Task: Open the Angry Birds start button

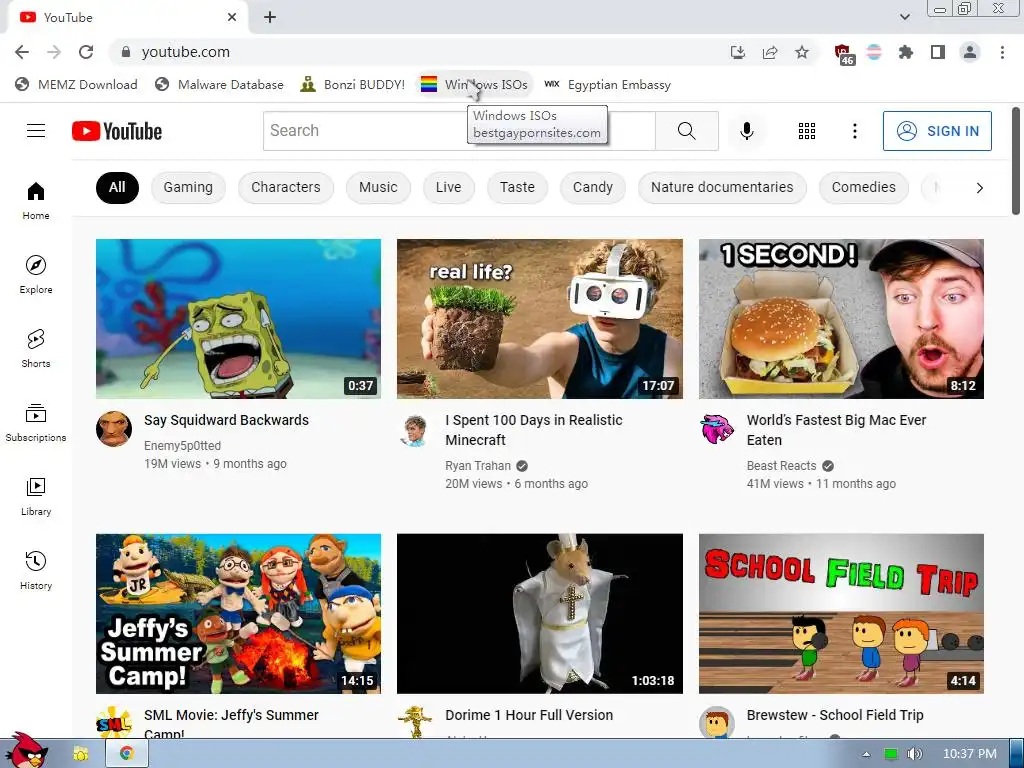Action: tap(26, 751)
